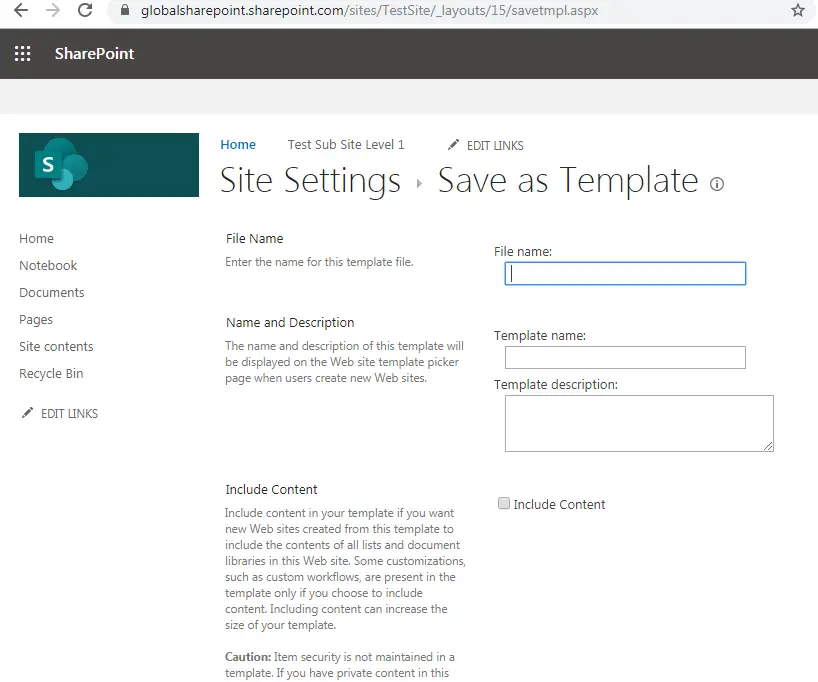Open the Office 365 app launcher waffle
Screen dimensions: 818x682
pyautogui.click(x=22, y=53)
